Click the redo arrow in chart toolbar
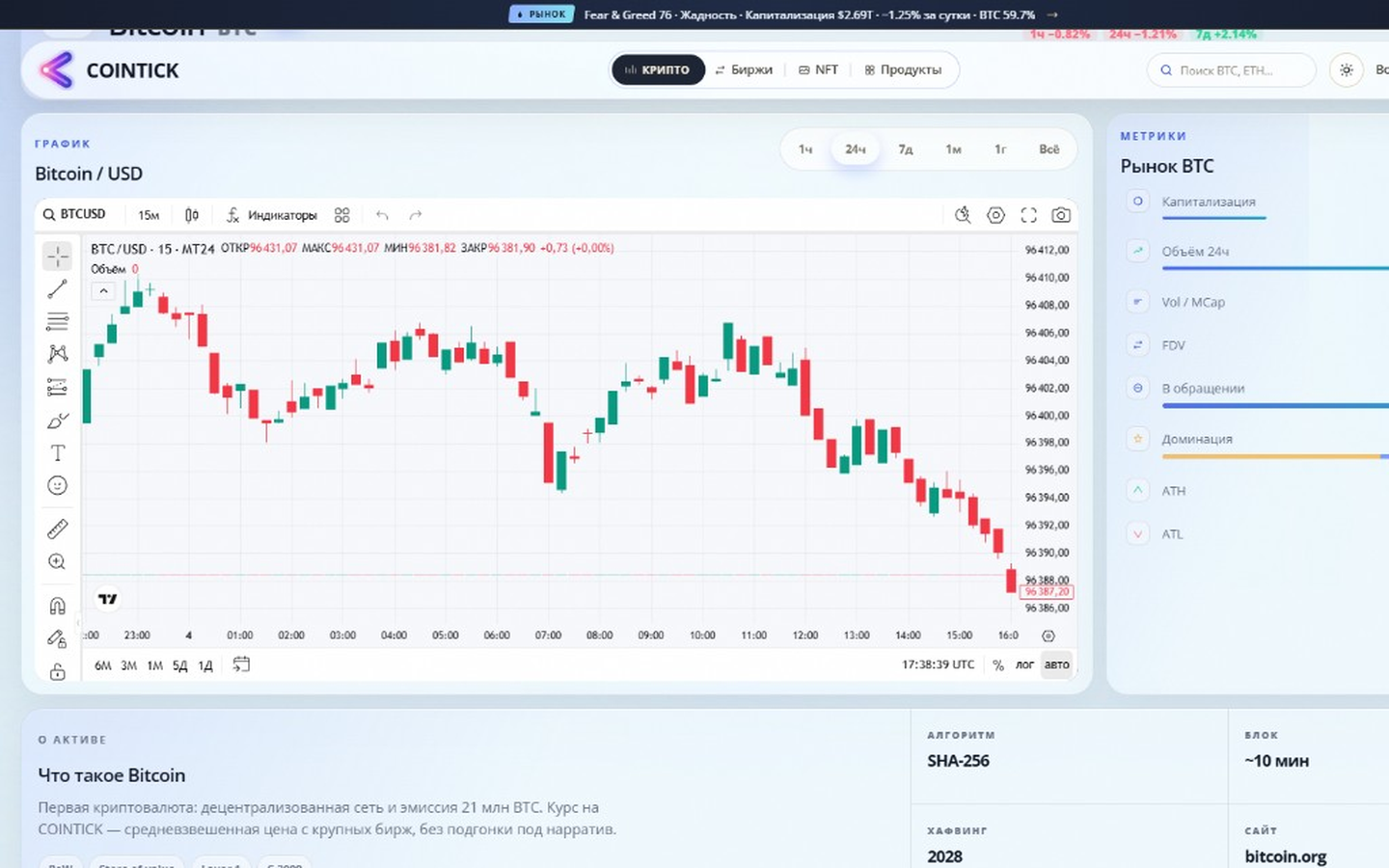 point(416,215)
